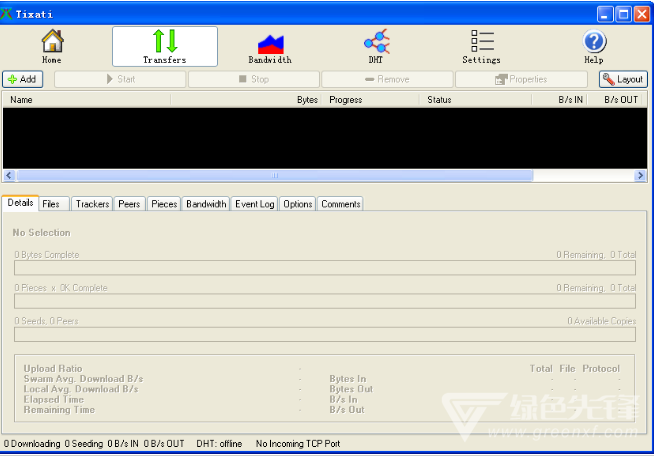Click the '0 Downloading' status bar entry
The width and height of the screenshot is (654, 456).
pos(32,443)
